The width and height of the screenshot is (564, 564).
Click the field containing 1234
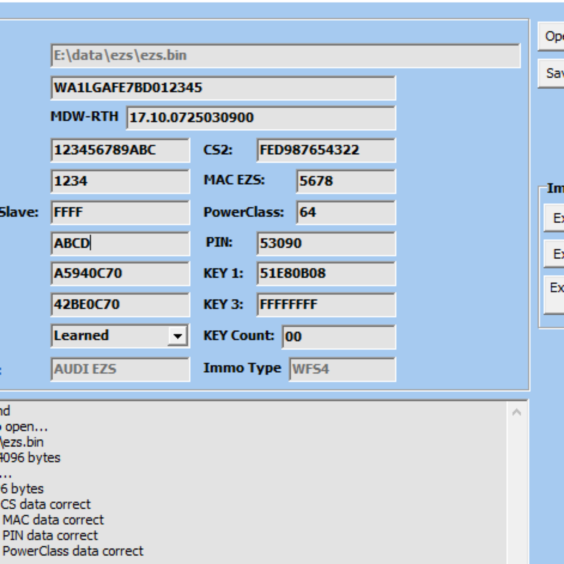(x=120, y=181)
